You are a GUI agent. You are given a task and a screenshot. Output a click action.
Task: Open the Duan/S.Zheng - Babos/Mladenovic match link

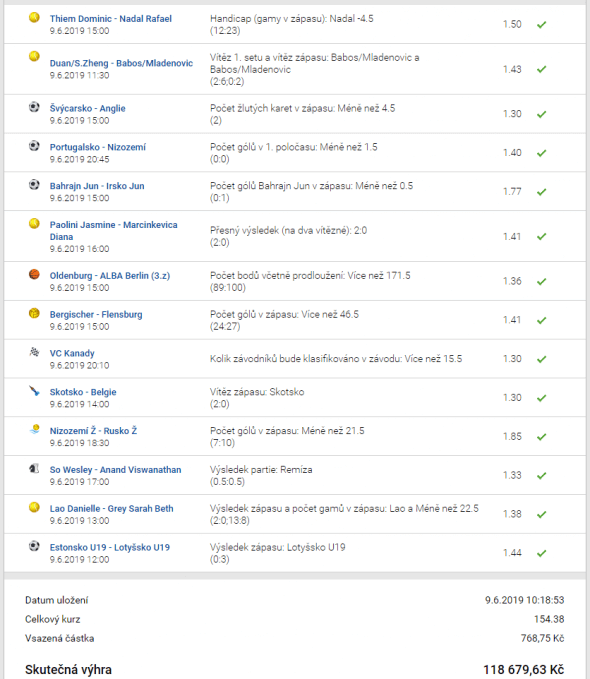[121, 63]
